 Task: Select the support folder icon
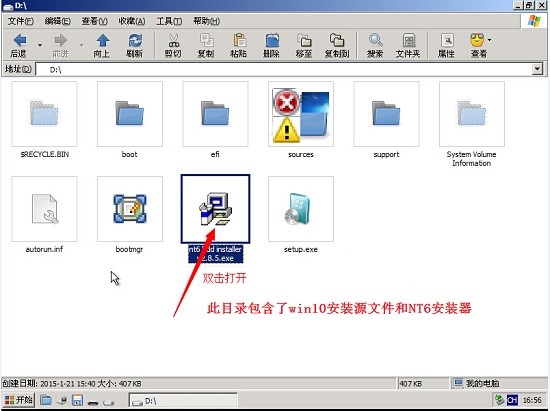pos(386,114)
